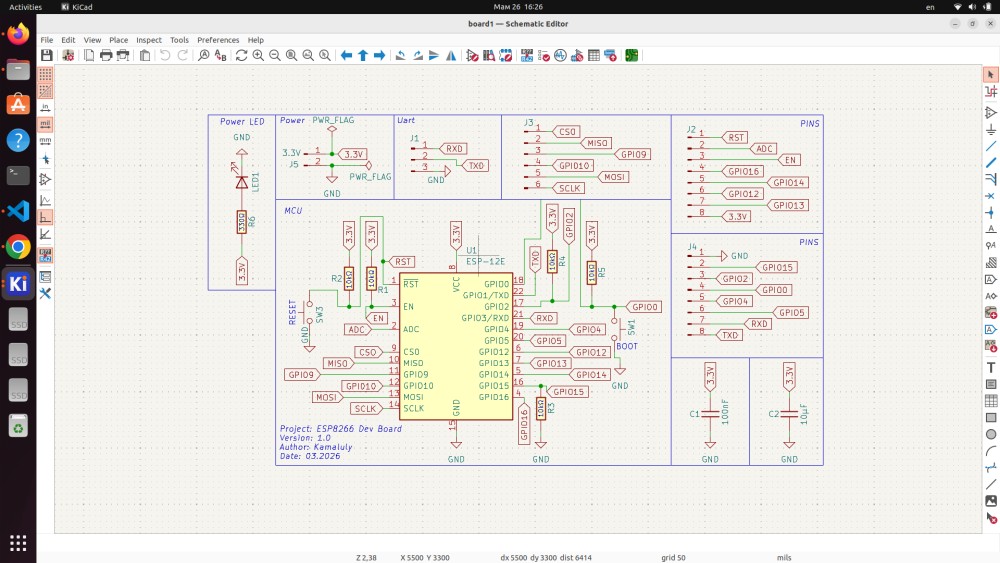
Task: Activate the Add Text tool
Action: point(990,368)
